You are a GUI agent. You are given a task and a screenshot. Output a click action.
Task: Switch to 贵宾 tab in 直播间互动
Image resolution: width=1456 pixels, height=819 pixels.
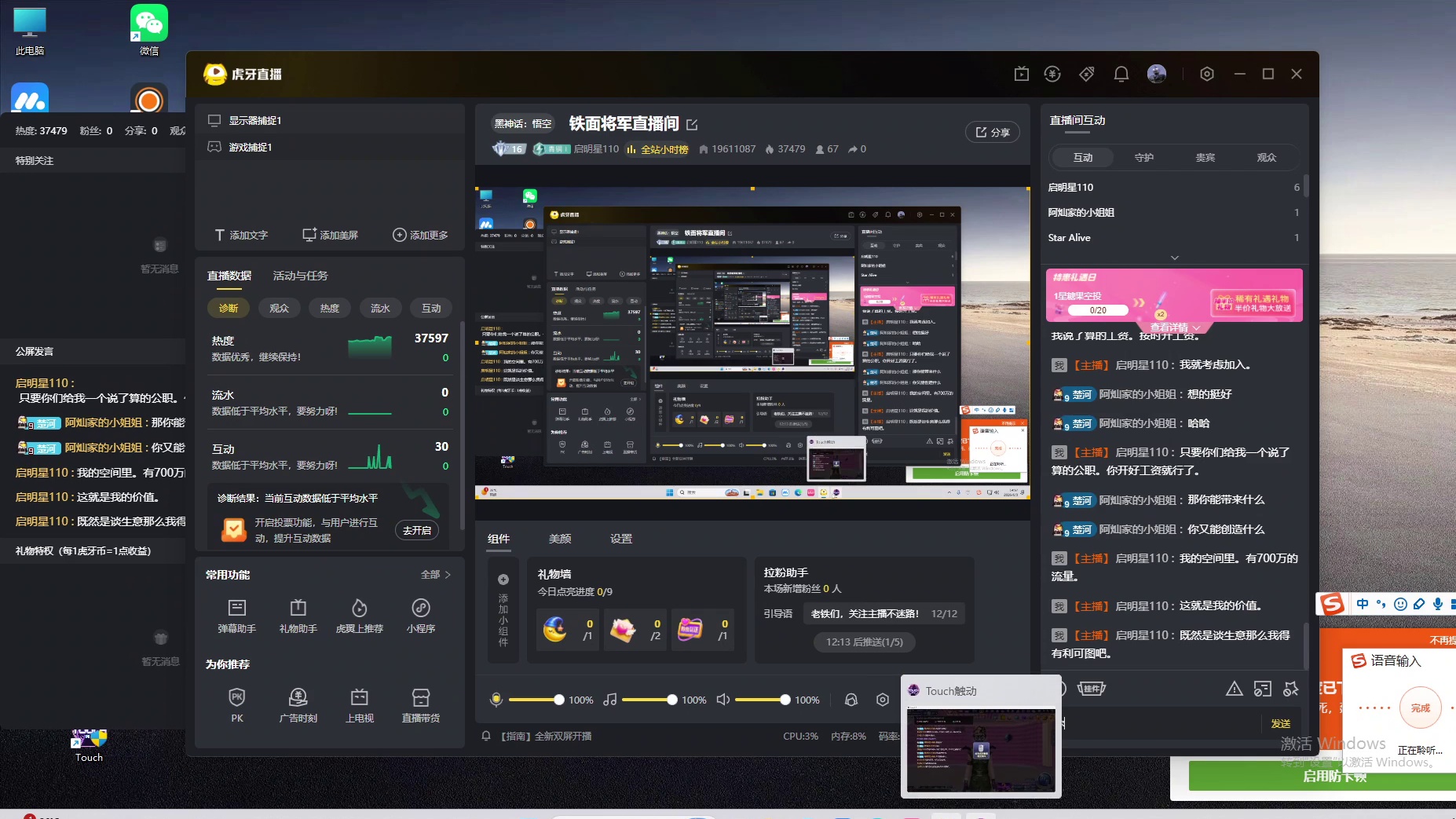tap(1205, 157)
